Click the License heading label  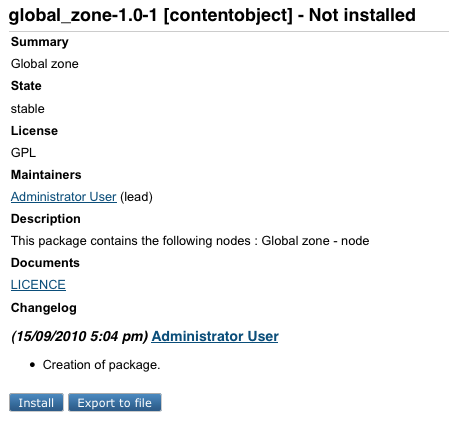[34, 131]
